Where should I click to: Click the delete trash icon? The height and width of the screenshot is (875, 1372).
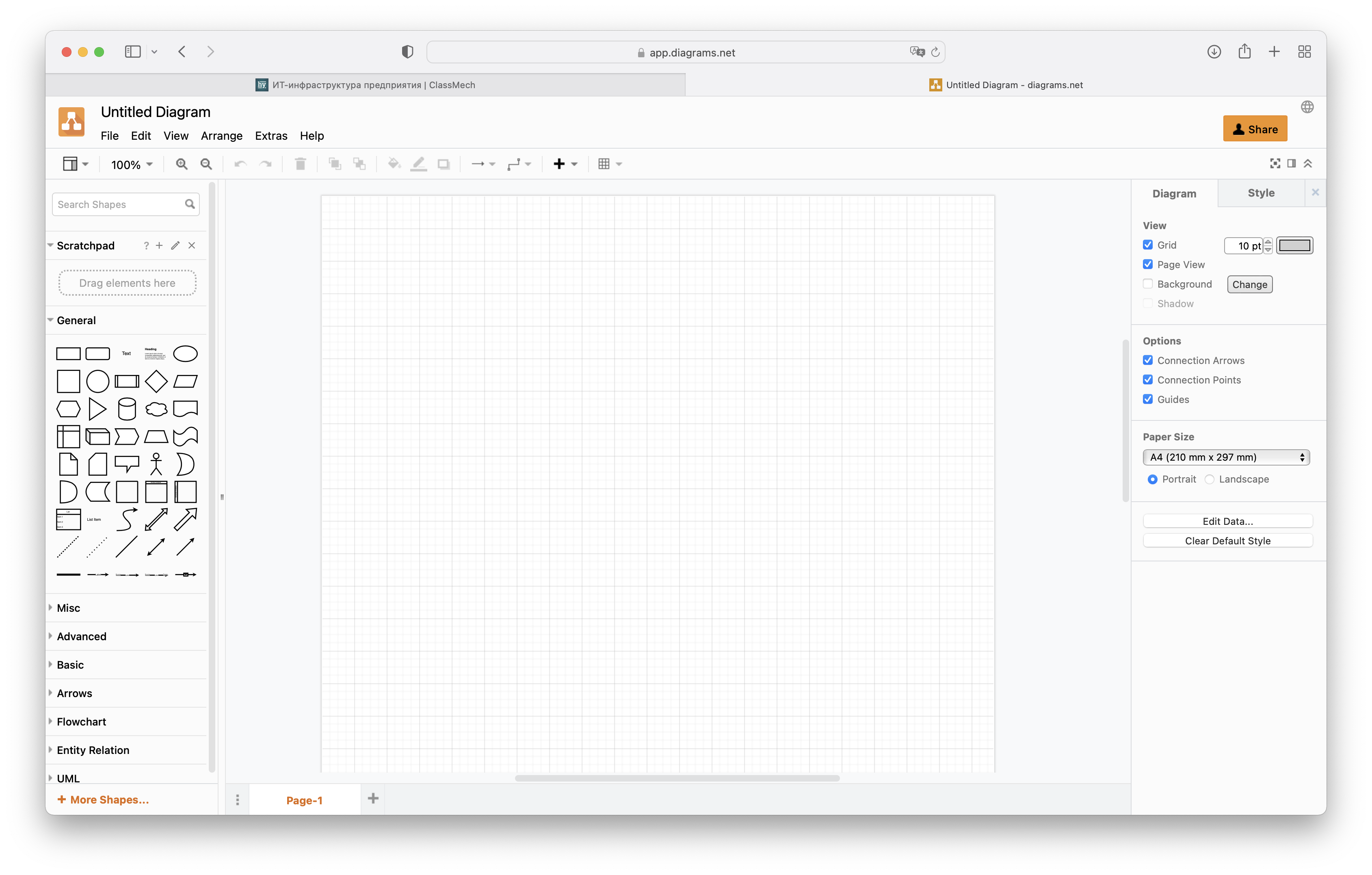click(300, 164)
